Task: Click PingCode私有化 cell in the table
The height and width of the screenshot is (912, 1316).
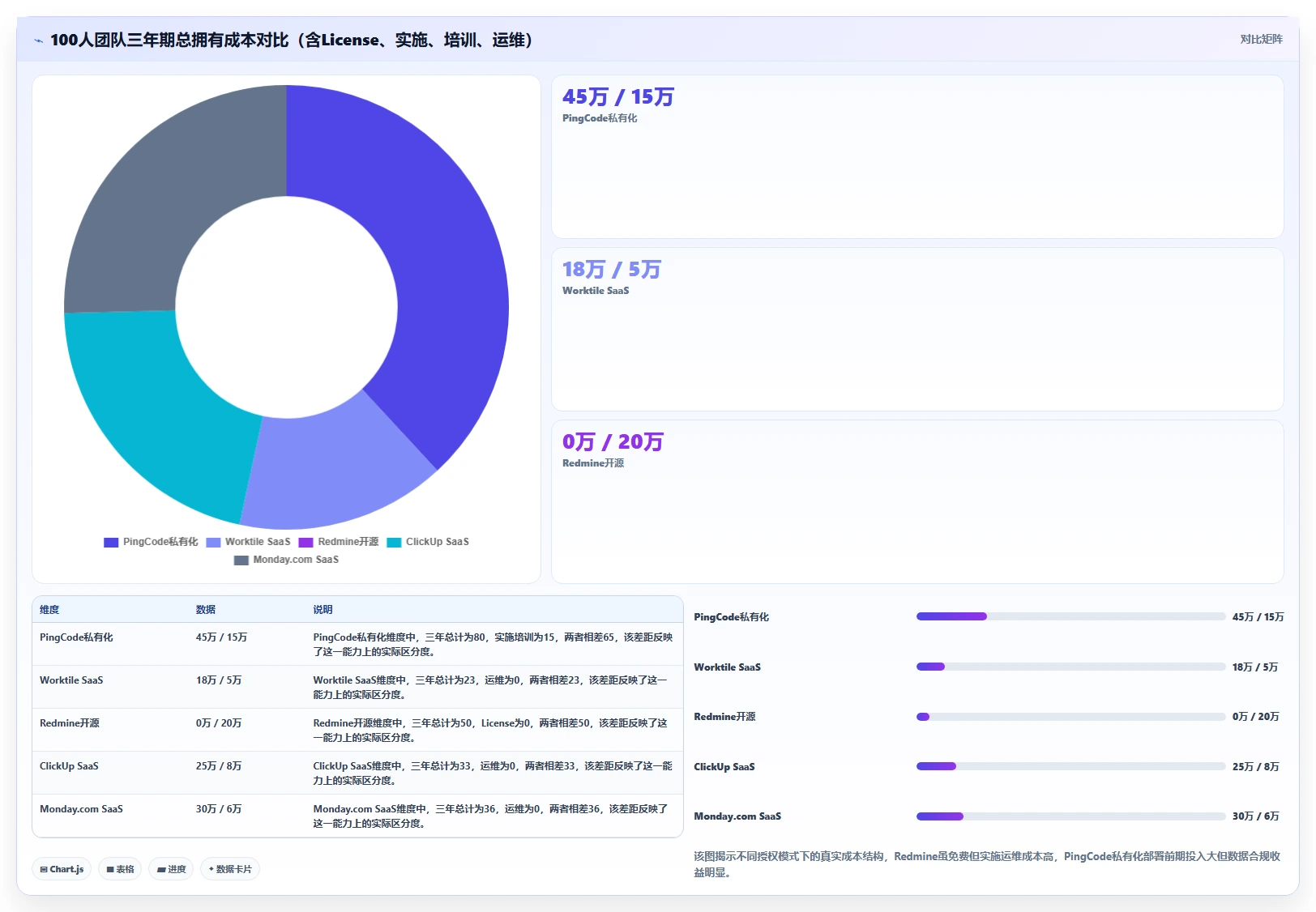Action: [76, 637]
